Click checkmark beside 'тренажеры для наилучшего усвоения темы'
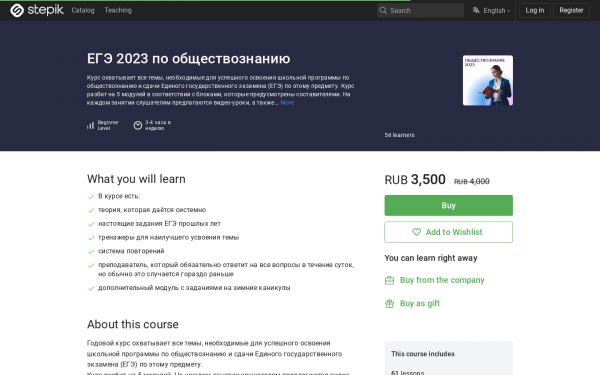600x375 pixels. point(91,238)
